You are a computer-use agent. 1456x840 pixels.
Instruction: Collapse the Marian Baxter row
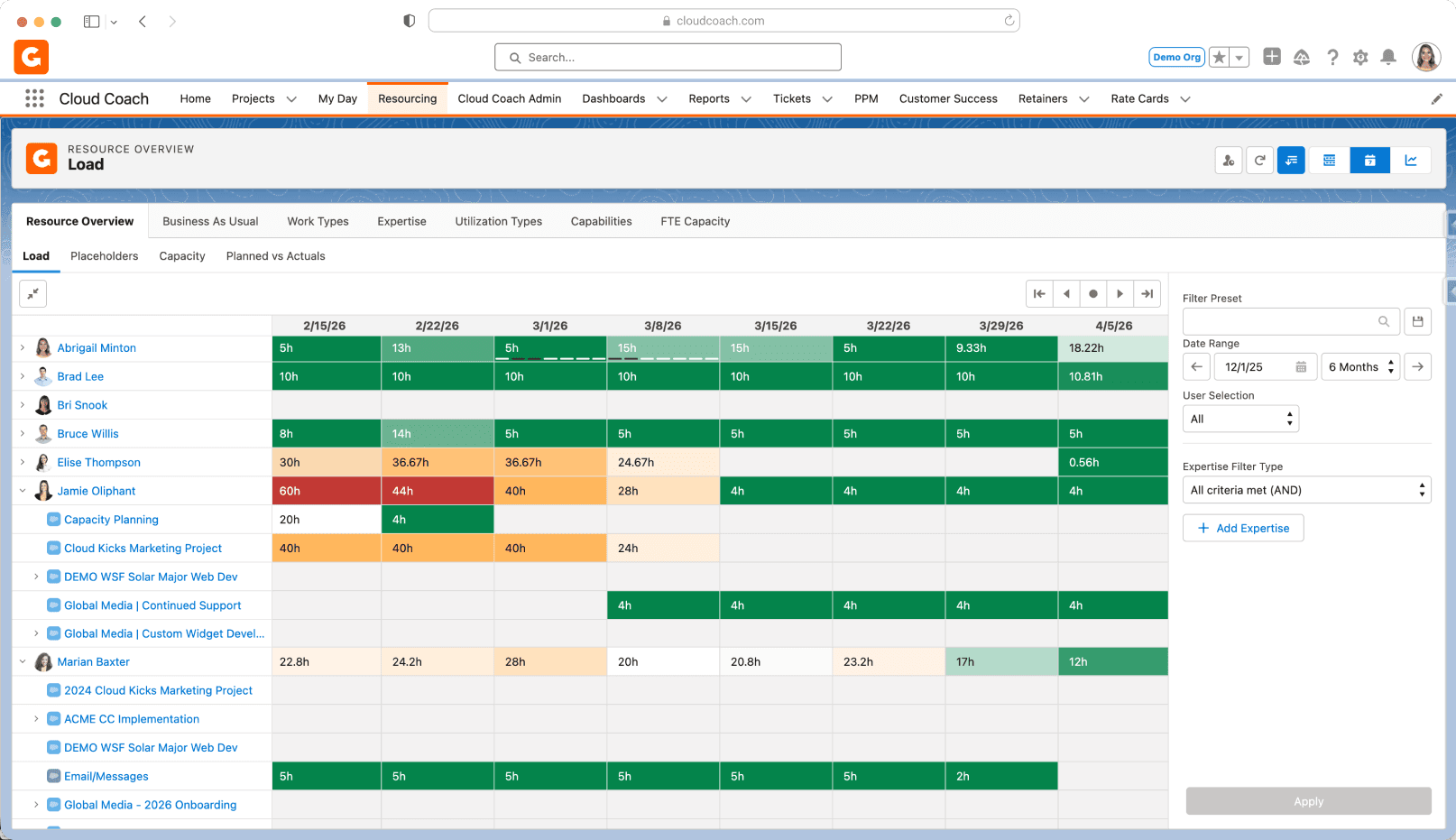tap(23, 661)
